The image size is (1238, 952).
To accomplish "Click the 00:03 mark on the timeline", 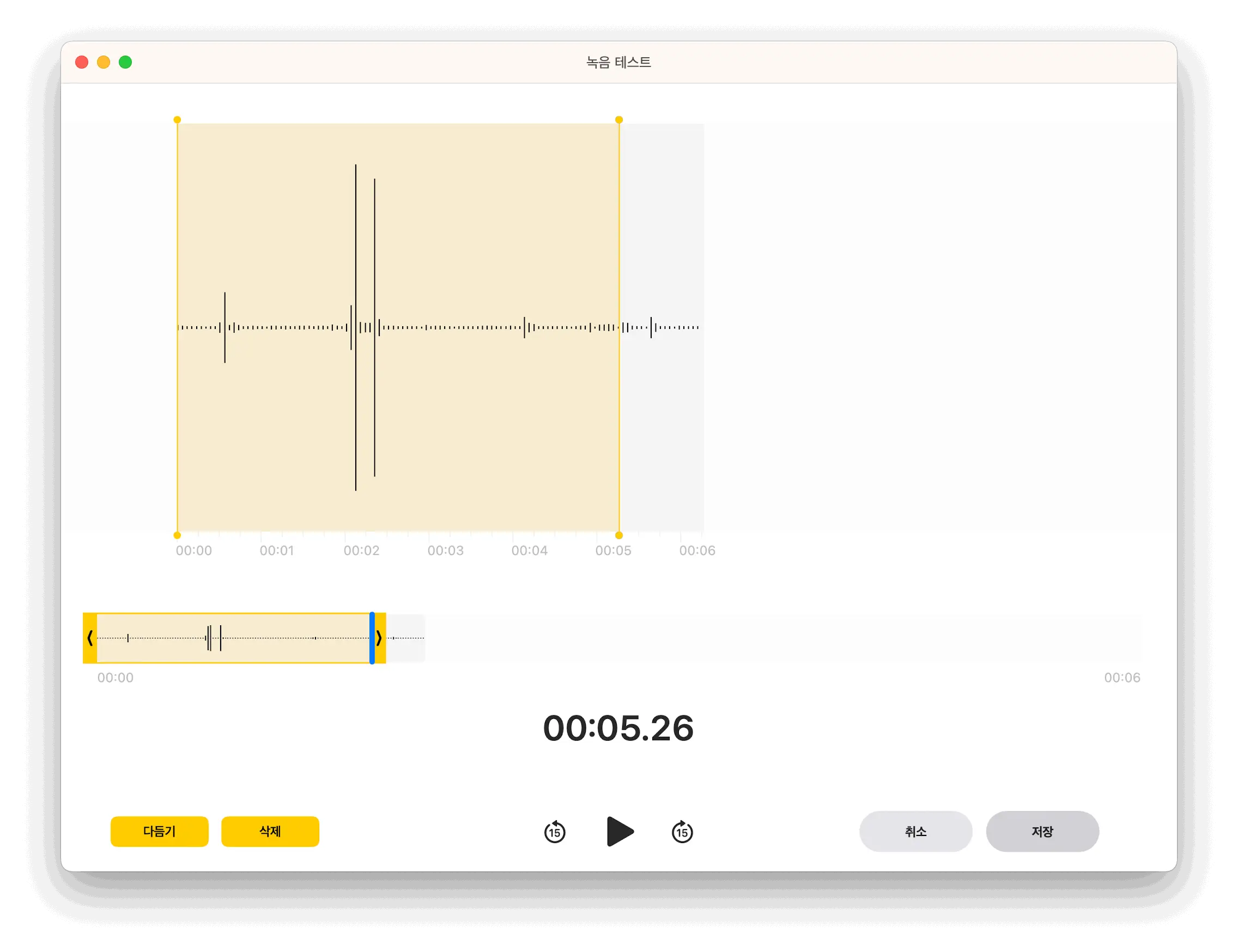I will pyautogui.click(x=445, y=550).
